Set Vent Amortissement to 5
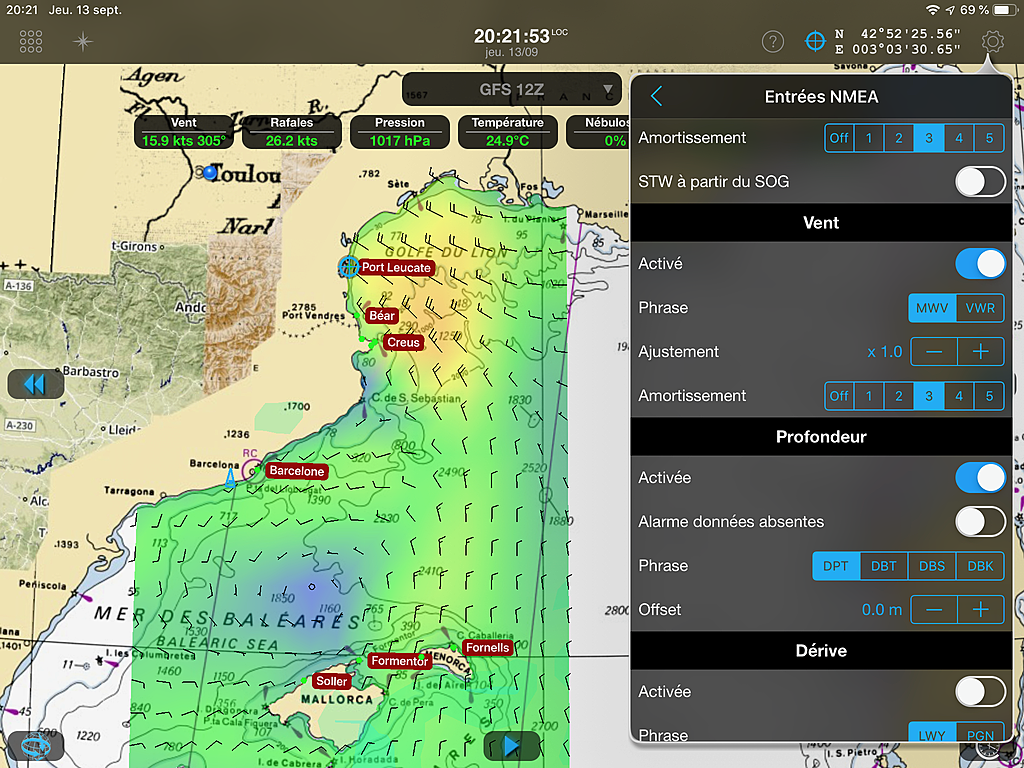1024x768 pixels. coord(989,396)
